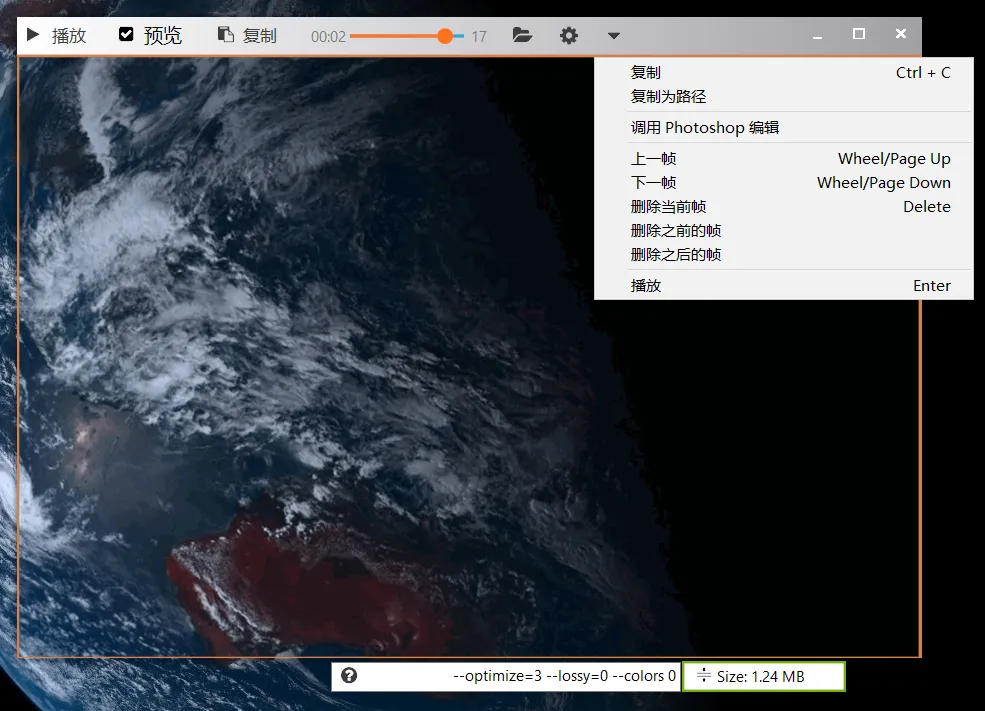Select 删除之前的帧 menu entry
This screenshot has width=985, height=711.
(784, 231)
